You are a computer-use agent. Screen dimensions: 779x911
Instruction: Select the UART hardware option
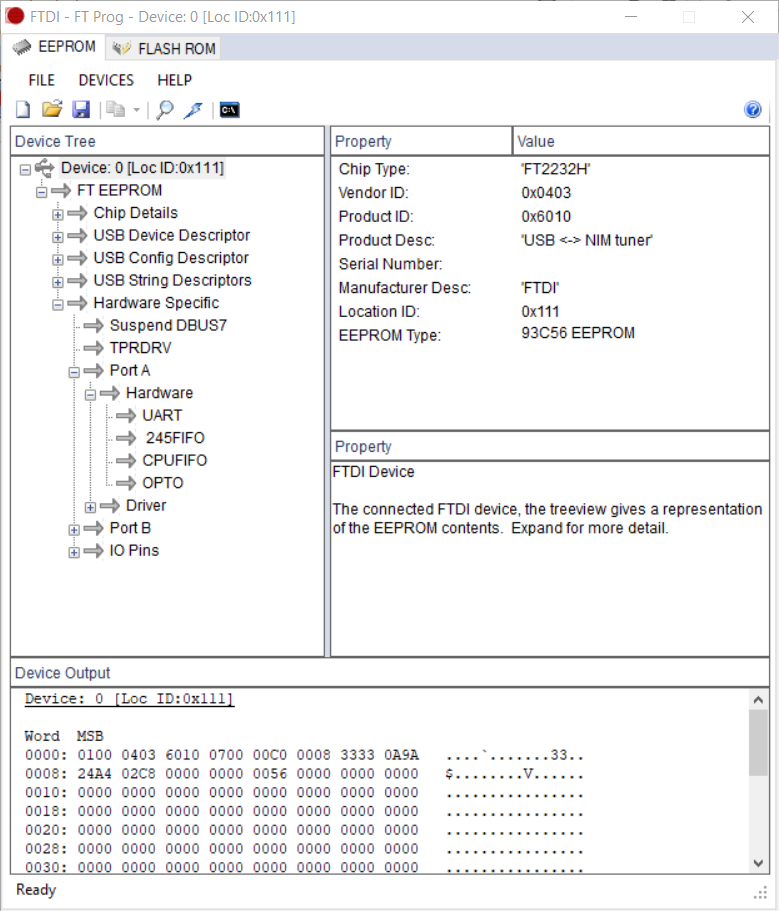tap(162, 416)
